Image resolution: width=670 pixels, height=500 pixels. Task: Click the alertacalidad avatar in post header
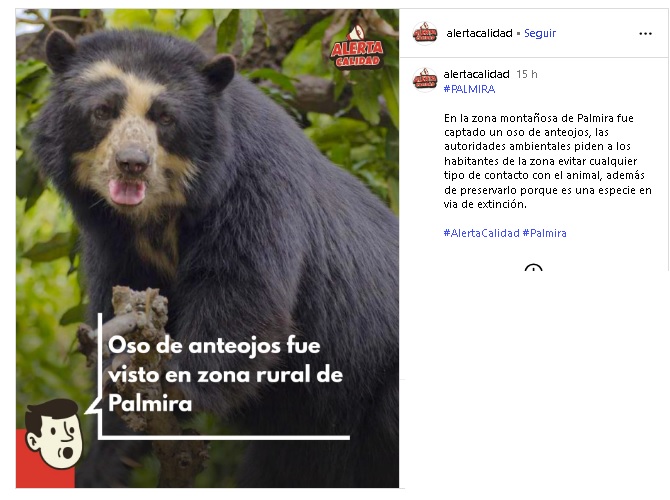(425, 33)
